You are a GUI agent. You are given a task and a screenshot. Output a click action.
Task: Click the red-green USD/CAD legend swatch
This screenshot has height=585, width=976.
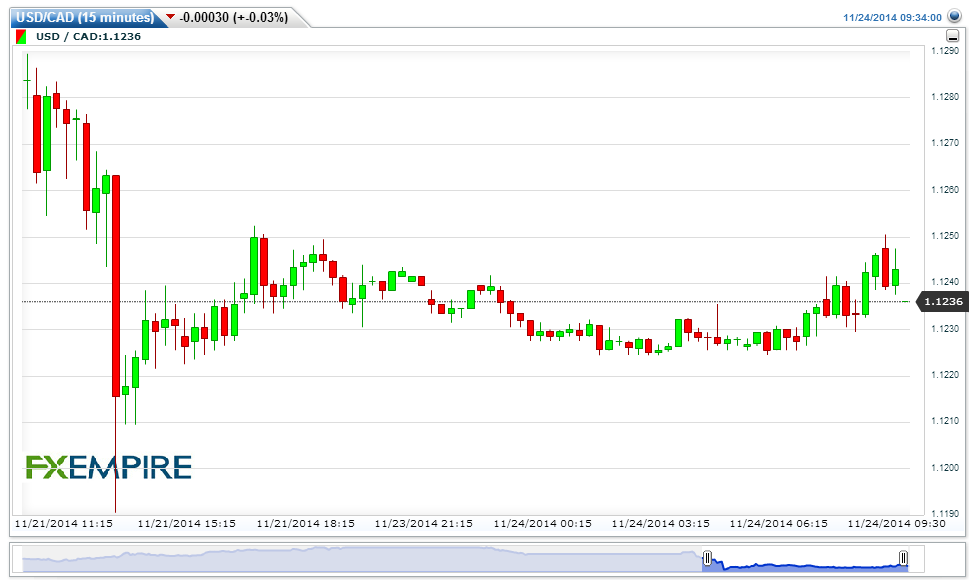21,37
